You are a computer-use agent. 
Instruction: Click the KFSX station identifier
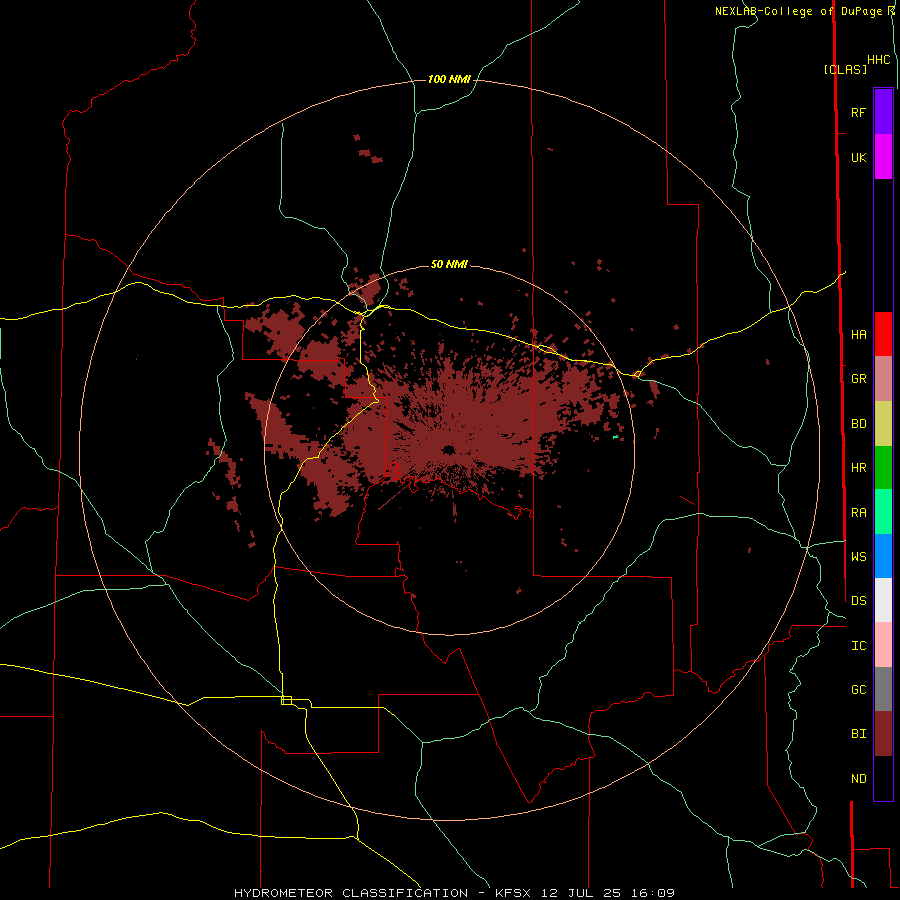point(513,893)
